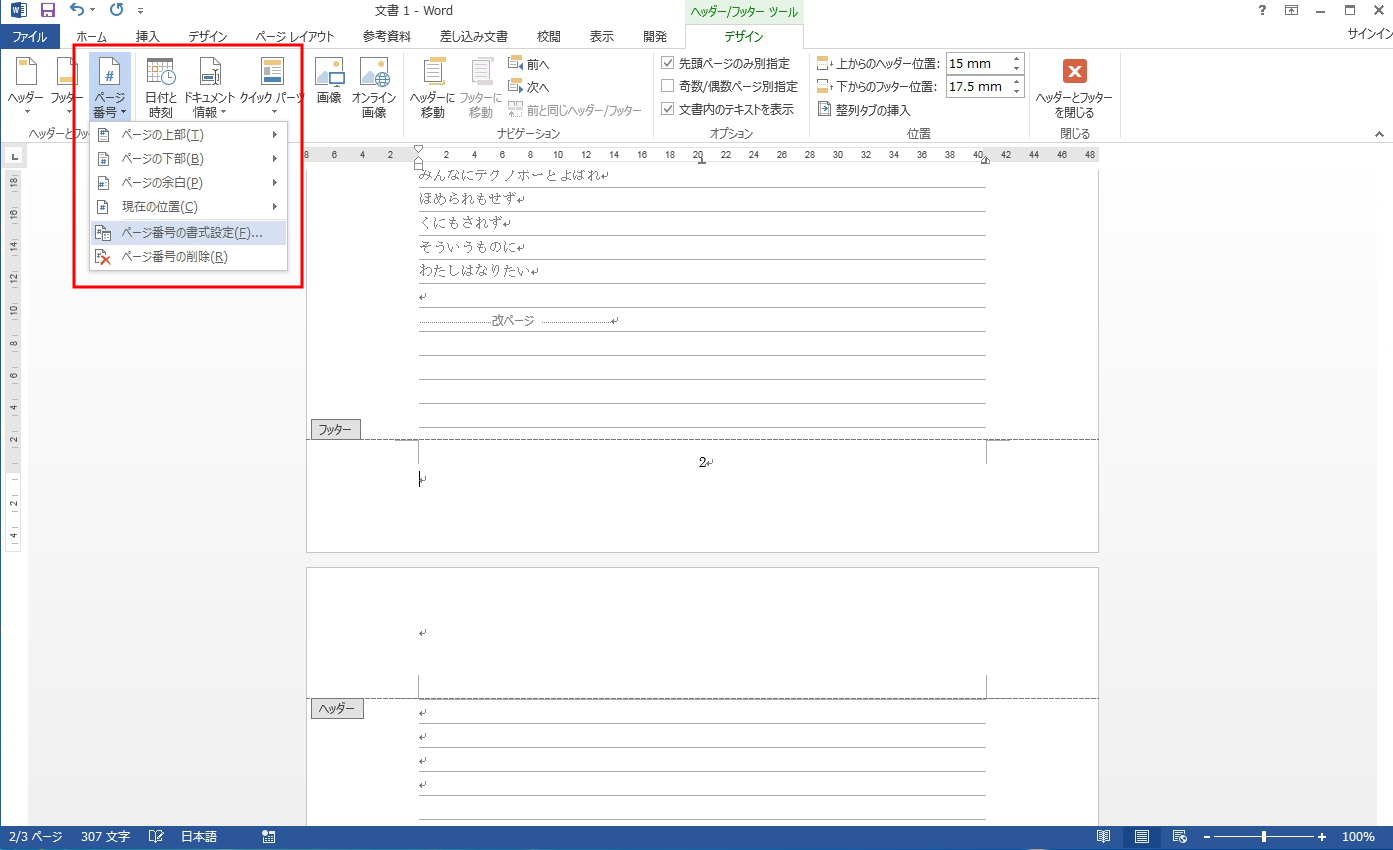Expand 現在の位置 submenu
Viewport: 1393px width, 850px height.
188,207
